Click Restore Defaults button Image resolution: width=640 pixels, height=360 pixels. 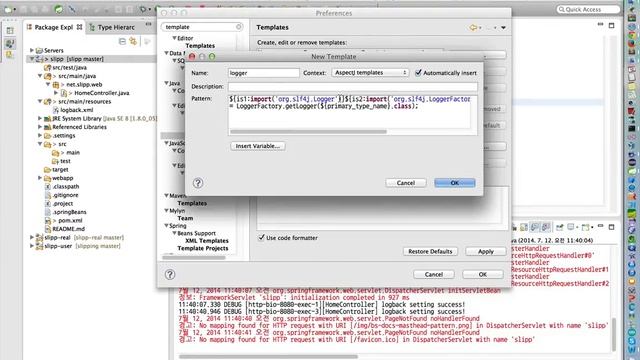pos(430,251)
